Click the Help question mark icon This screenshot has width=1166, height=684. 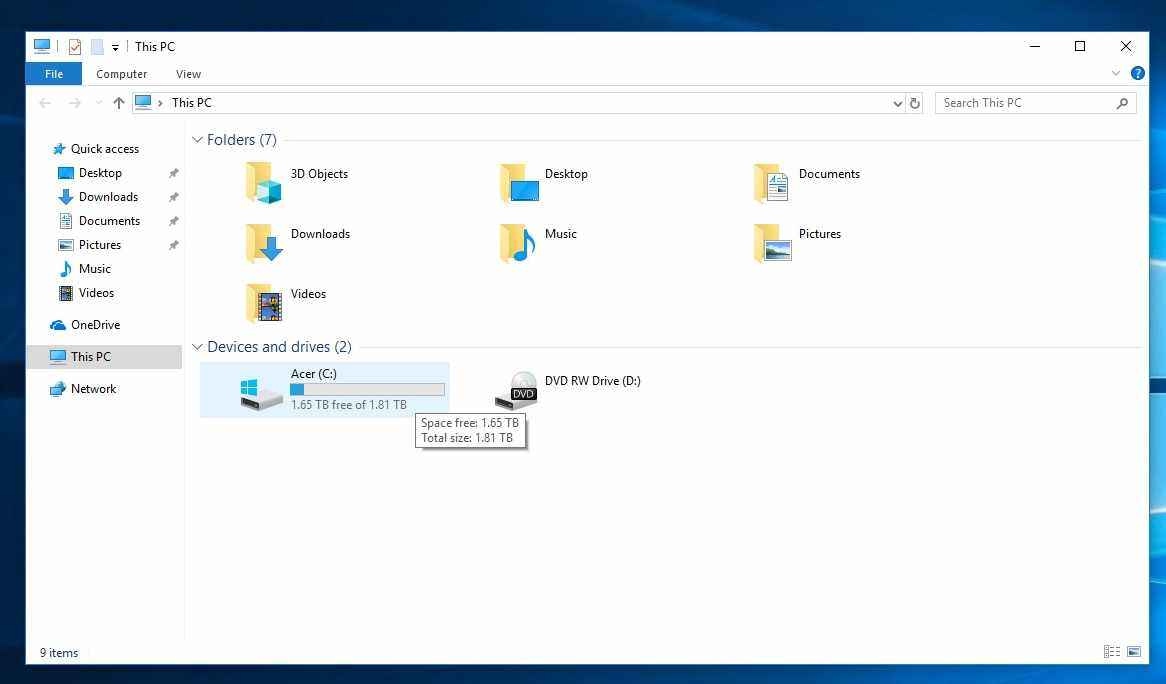1137,73
